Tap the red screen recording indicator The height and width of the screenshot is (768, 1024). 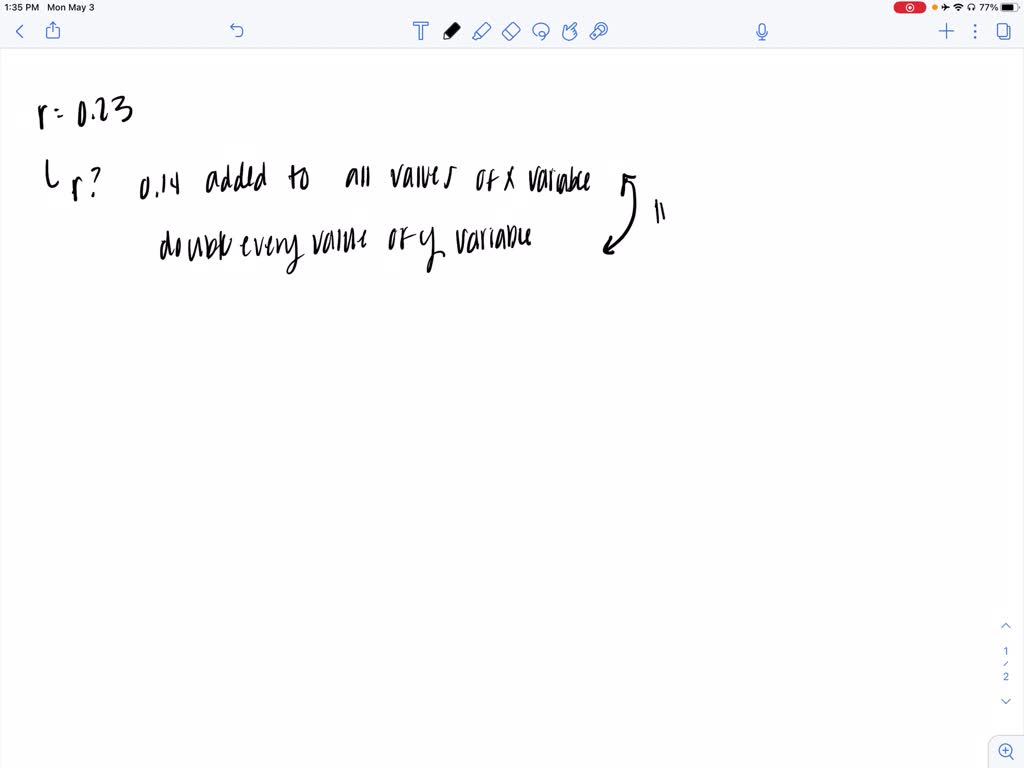tap(909, 7)
